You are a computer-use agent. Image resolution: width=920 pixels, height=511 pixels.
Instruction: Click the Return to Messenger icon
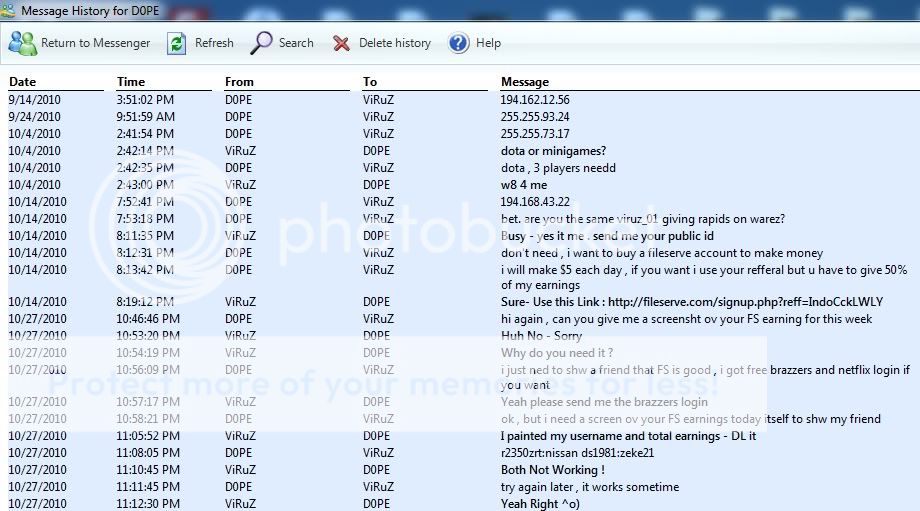23,43
